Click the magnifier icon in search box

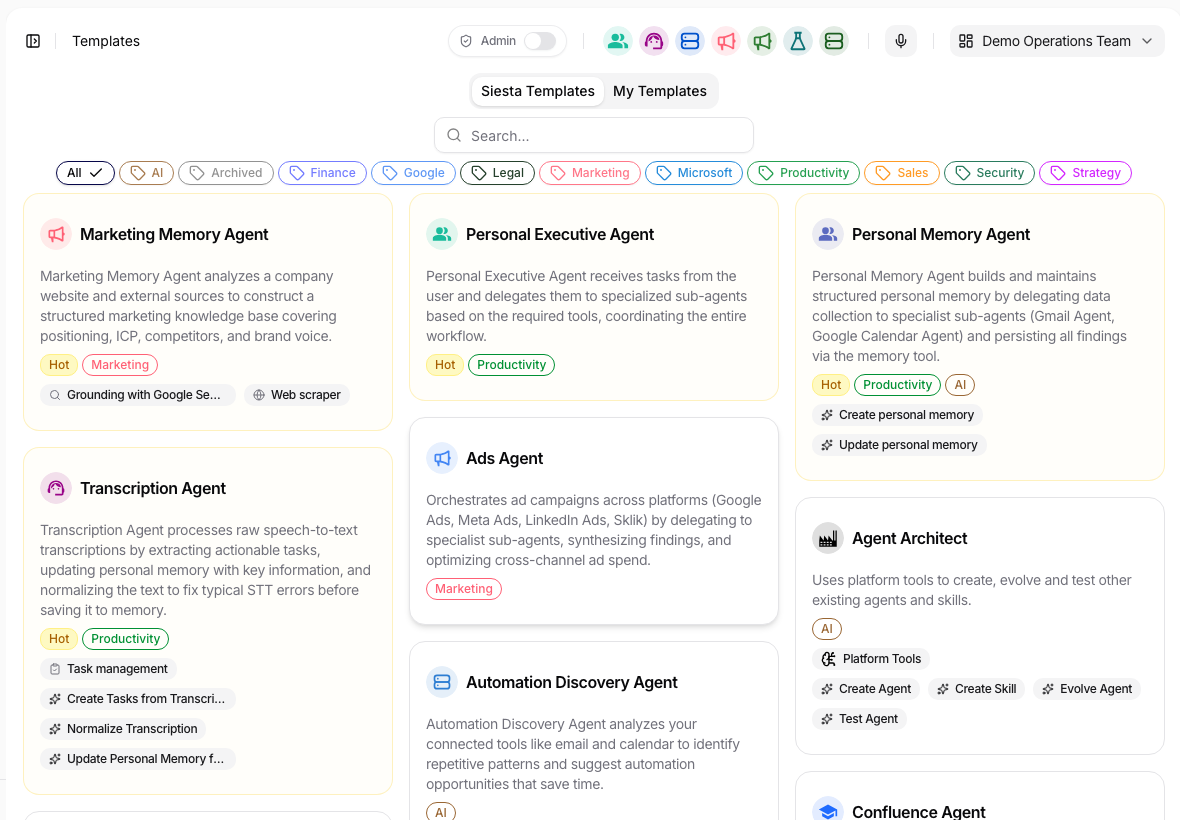click(x=454, y=135)
